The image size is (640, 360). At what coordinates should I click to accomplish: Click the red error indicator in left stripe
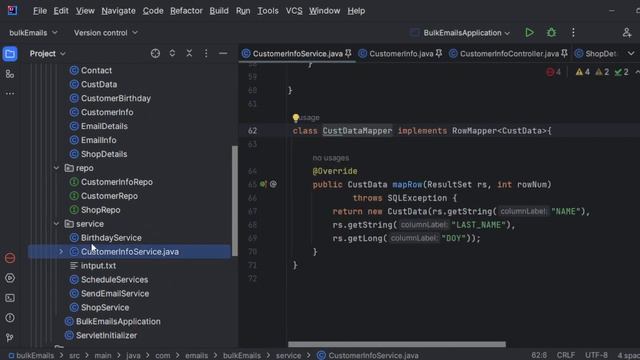[x=10, y=258]
